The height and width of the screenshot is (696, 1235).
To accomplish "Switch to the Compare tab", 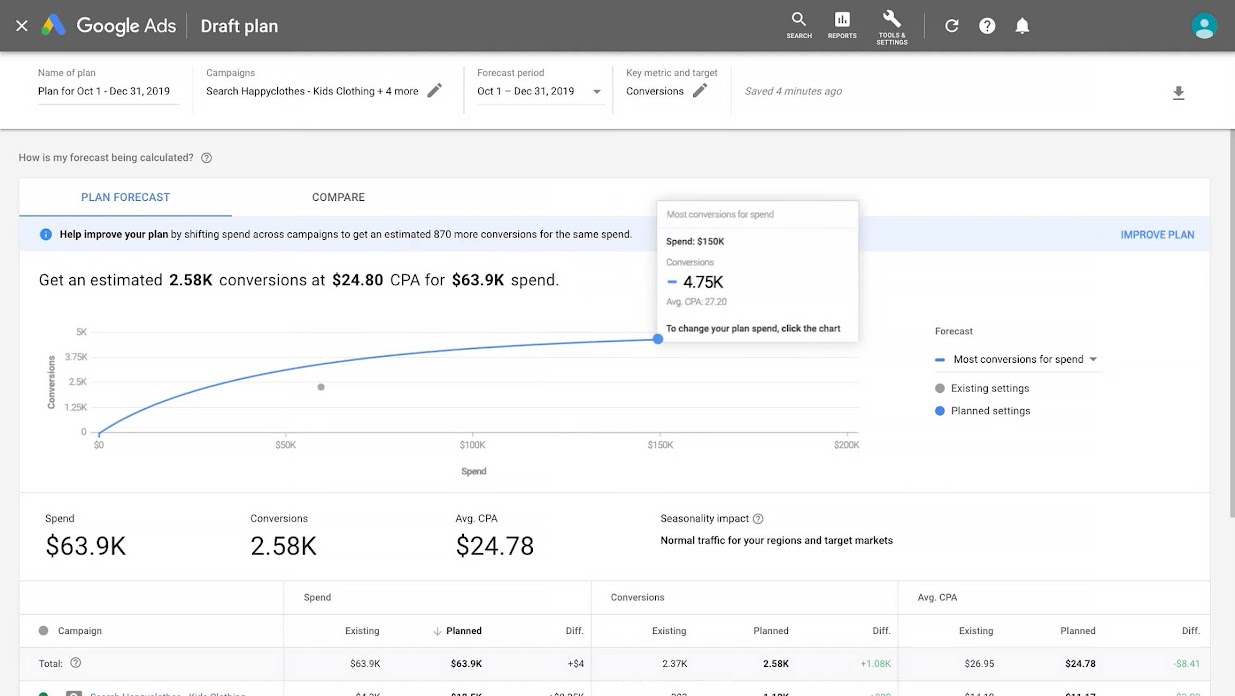I will (338, 197).
